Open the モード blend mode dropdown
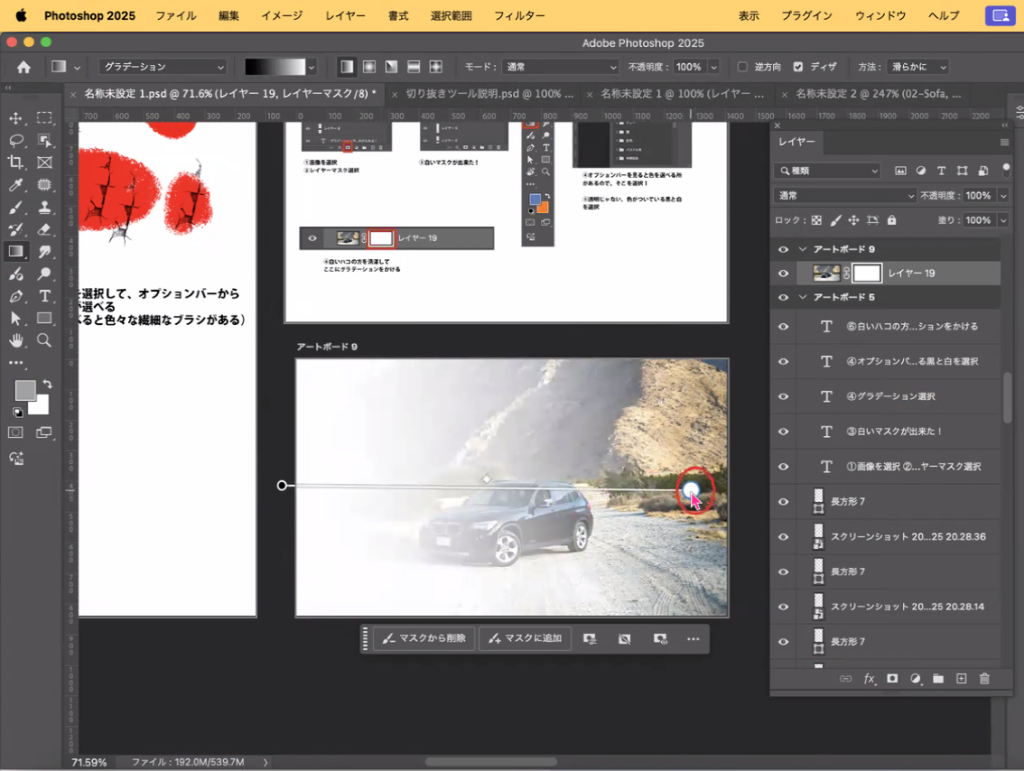Screen dimensions: 1024x771 pos(560,67)
